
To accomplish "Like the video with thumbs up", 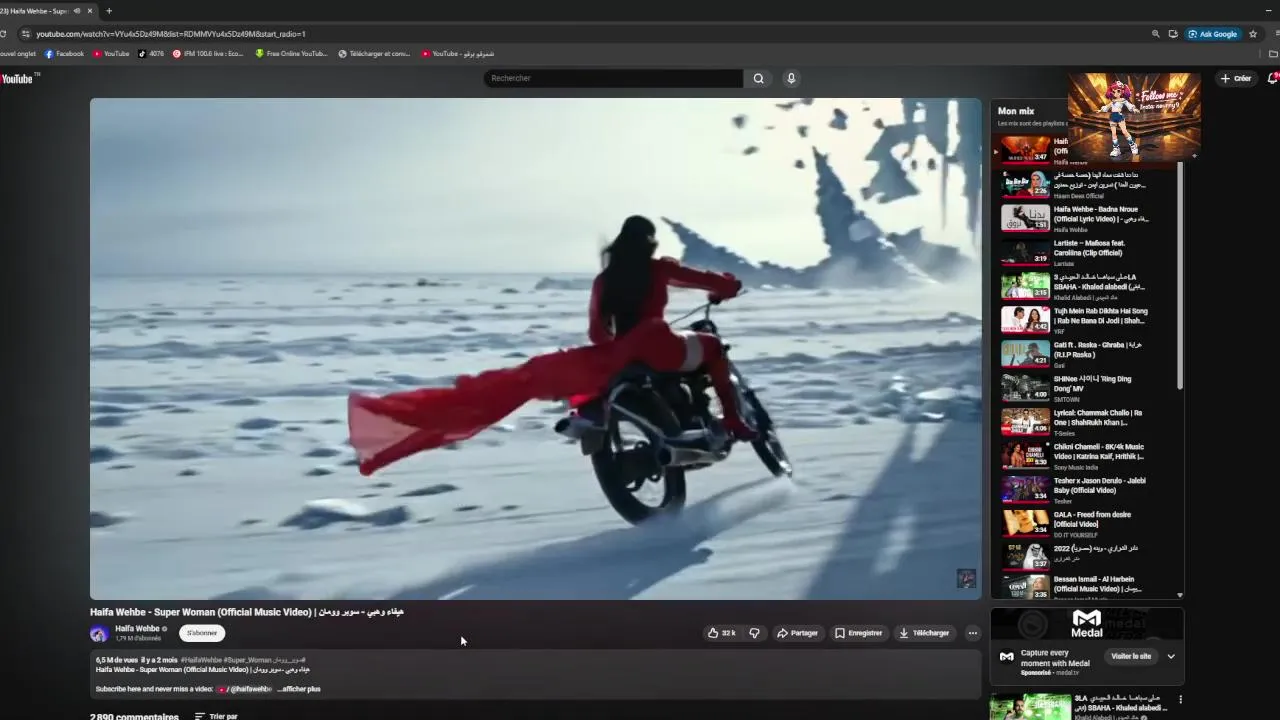I will [x=722, y=633].
